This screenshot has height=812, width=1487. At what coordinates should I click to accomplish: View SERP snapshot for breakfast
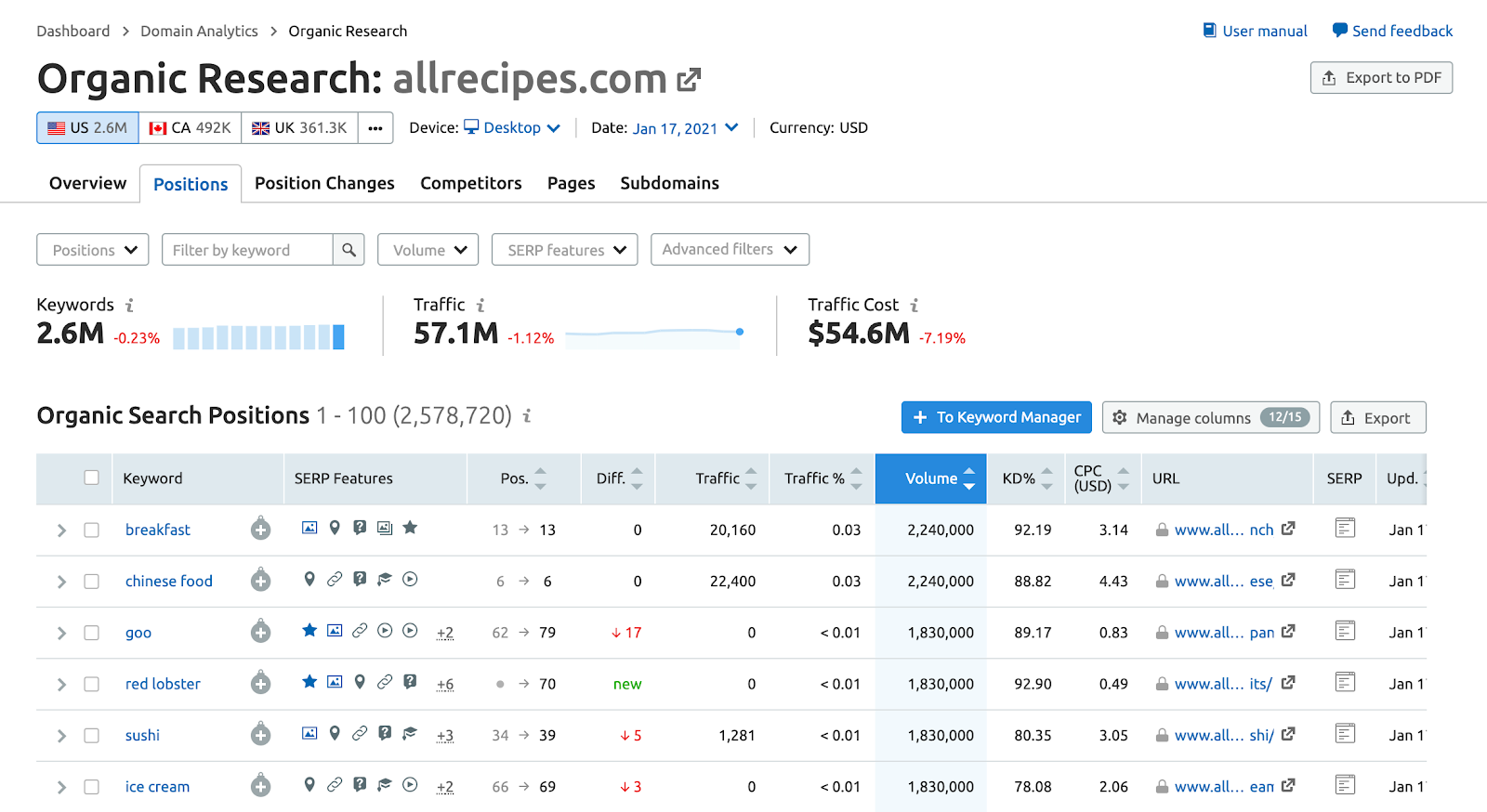point(1345,529)
